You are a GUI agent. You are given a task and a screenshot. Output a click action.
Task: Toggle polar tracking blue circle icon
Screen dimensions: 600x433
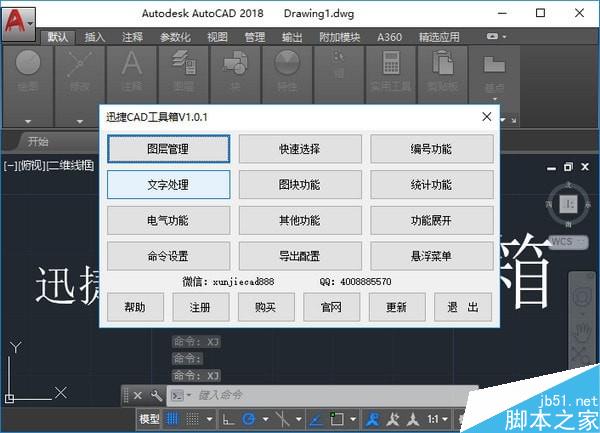[249, 419]
